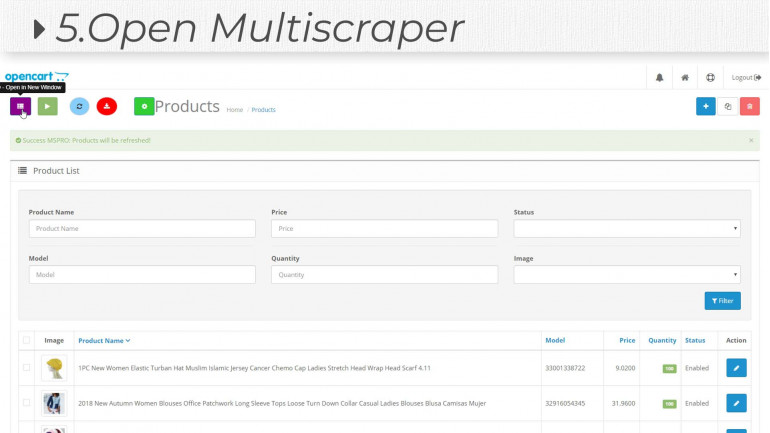Open the Image filter dropdown
The image size is (770, 433).
click(x=627, y=274)
